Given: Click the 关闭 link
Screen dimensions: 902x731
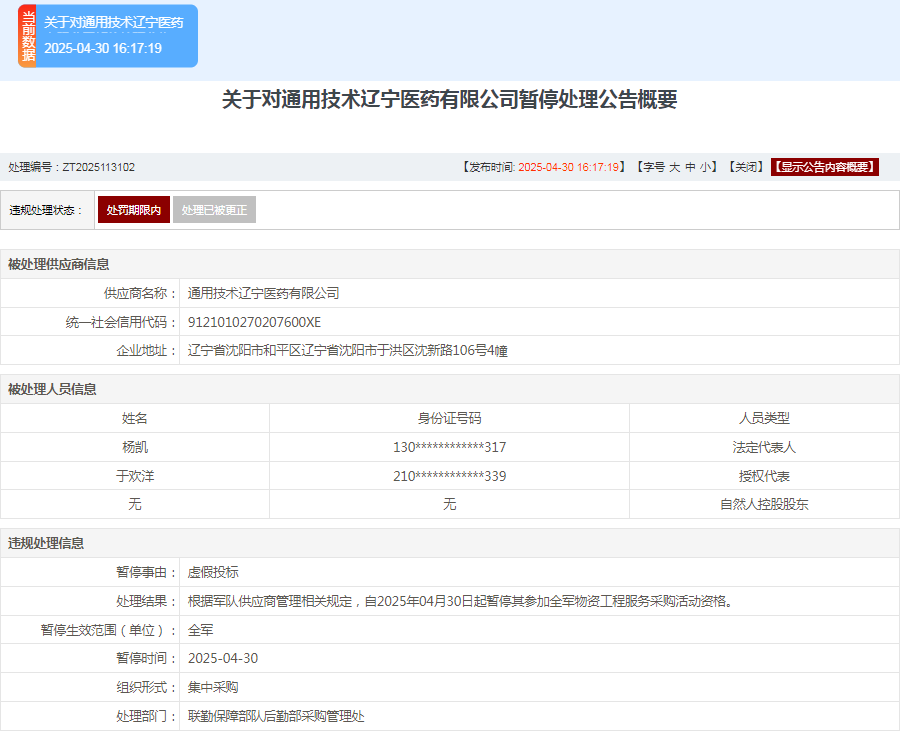Looking at the screenshot, I should [x=746, y=167].
